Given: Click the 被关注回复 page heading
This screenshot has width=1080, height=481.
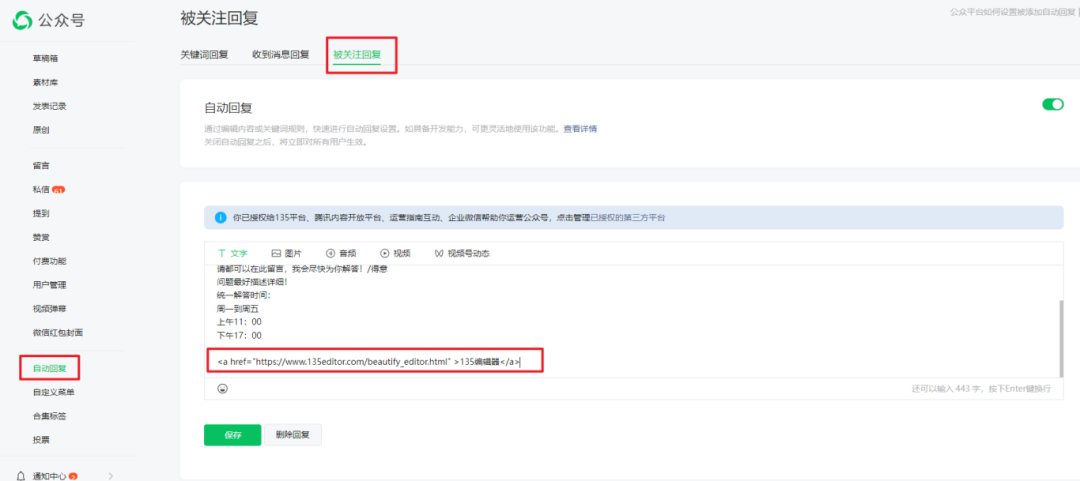Looking at the screenshot, I should [x=219, y=19].
